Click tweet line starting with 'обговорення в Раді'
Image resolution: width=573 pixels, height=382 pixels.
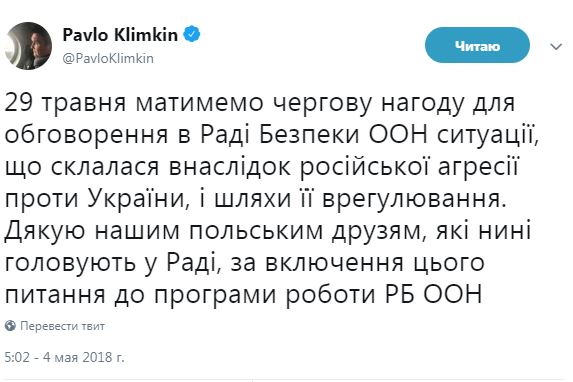pyautogui.click(x=272, y=135)
